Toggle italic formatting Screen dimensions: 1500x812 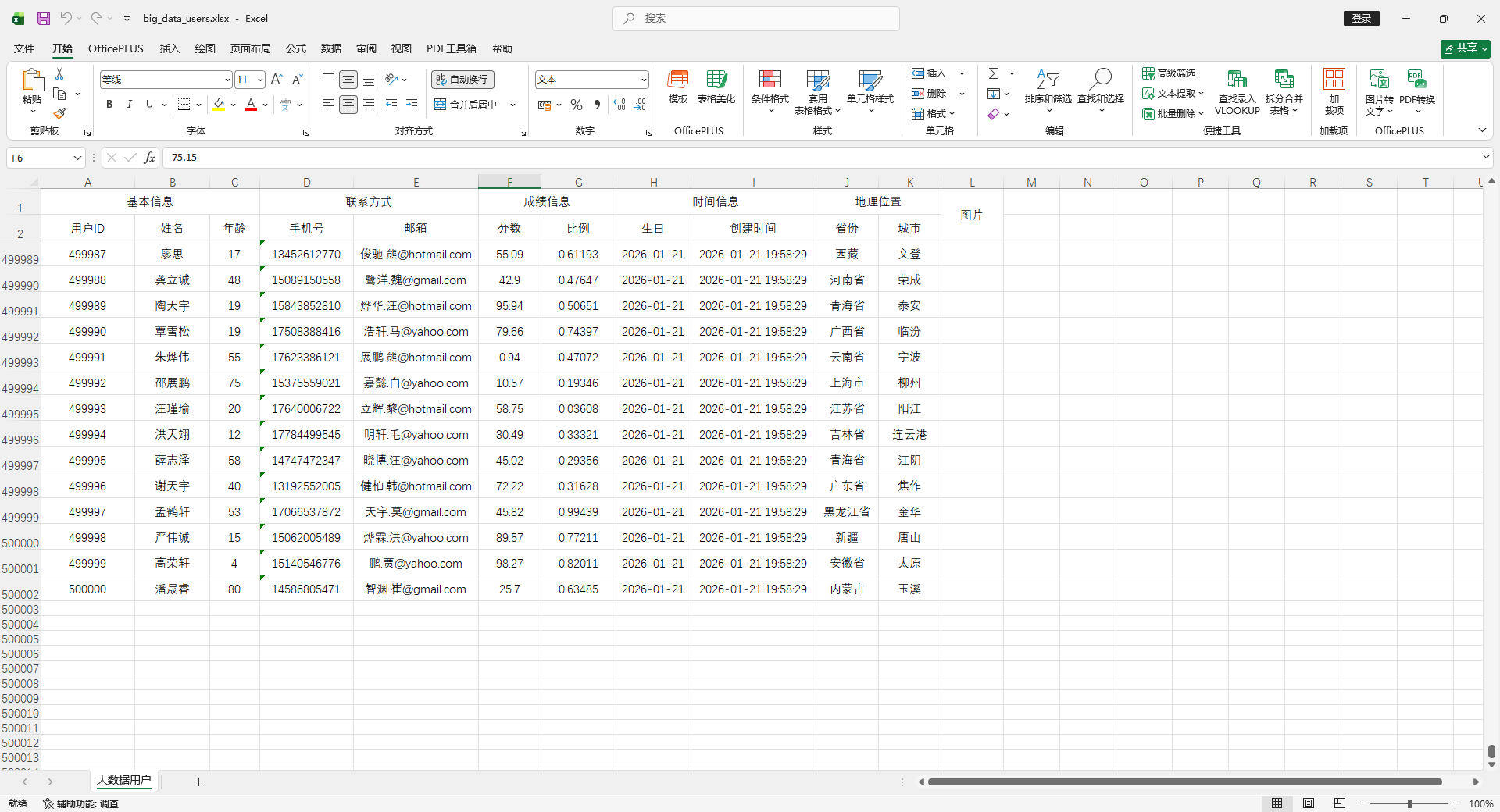pos(130,105)
